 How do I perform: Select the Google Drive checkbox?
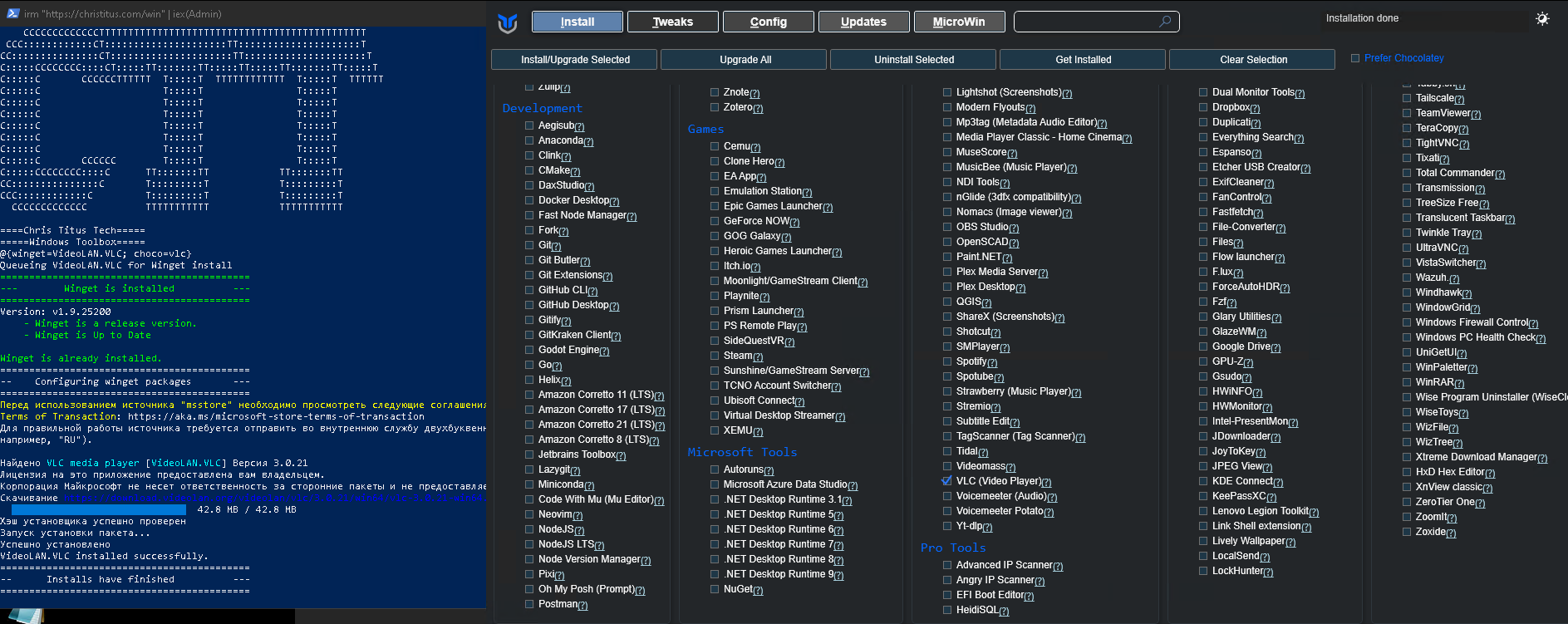[1203, 346]
